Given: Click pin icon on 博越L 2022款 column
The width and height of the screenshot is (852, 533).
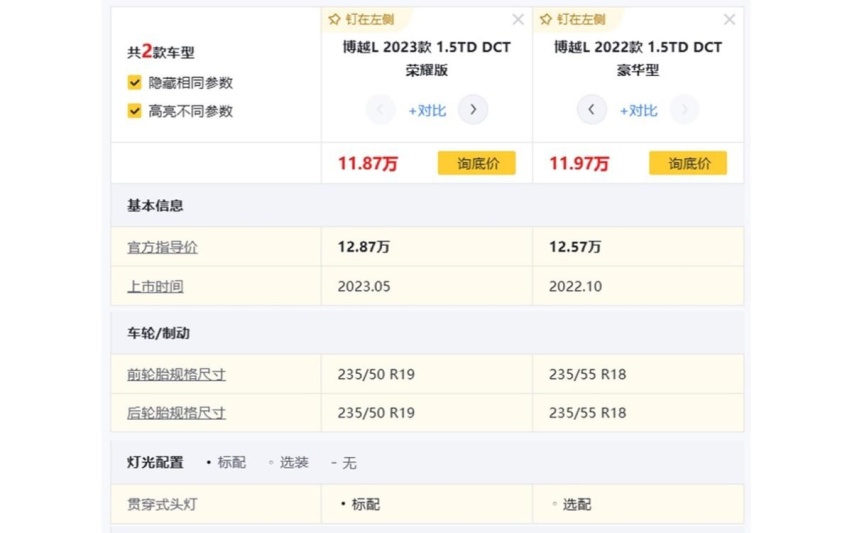Looking at the screenshot, I should [x=546, y=20].
